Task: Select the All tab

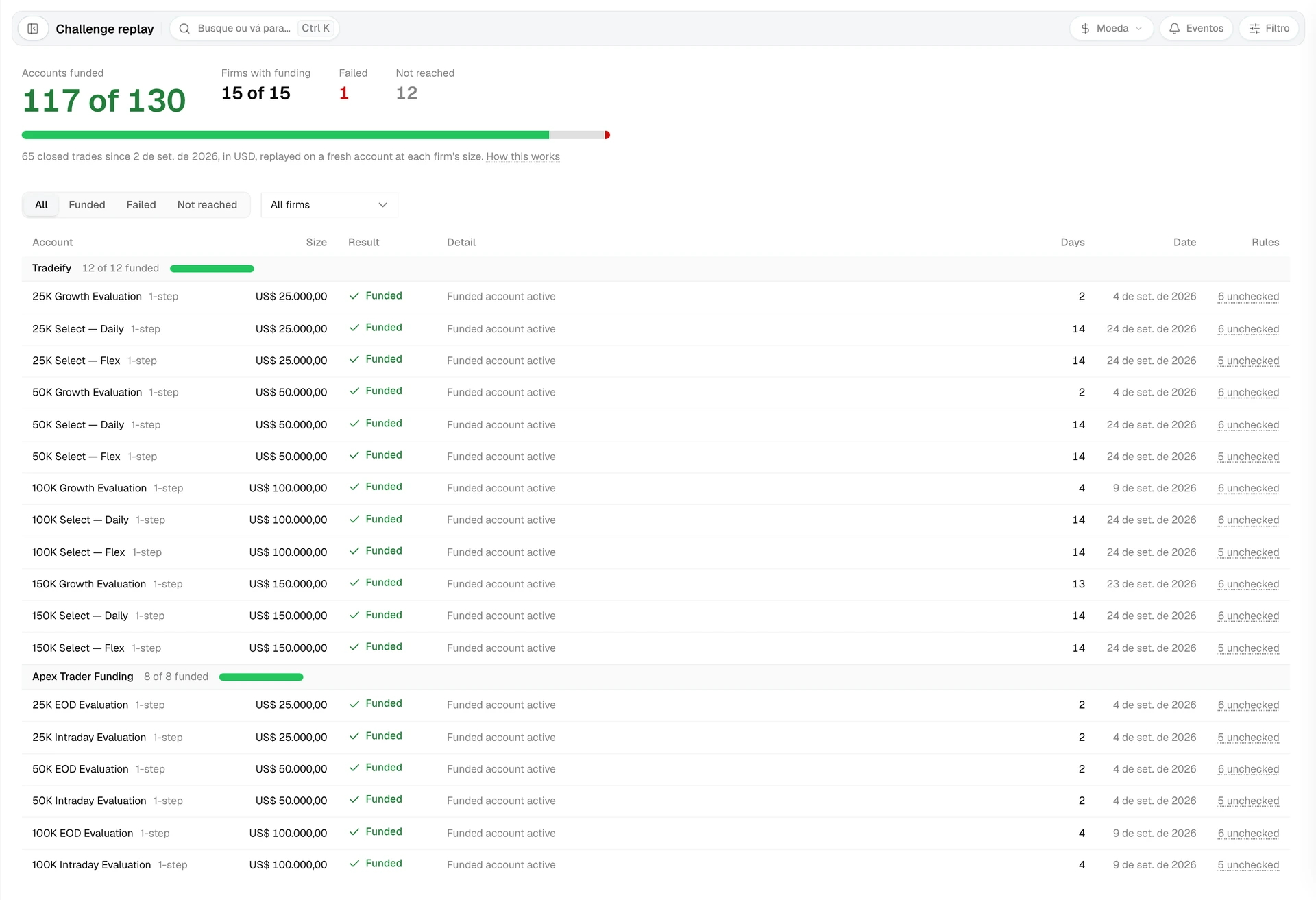Action: click(x=41, y=205)
